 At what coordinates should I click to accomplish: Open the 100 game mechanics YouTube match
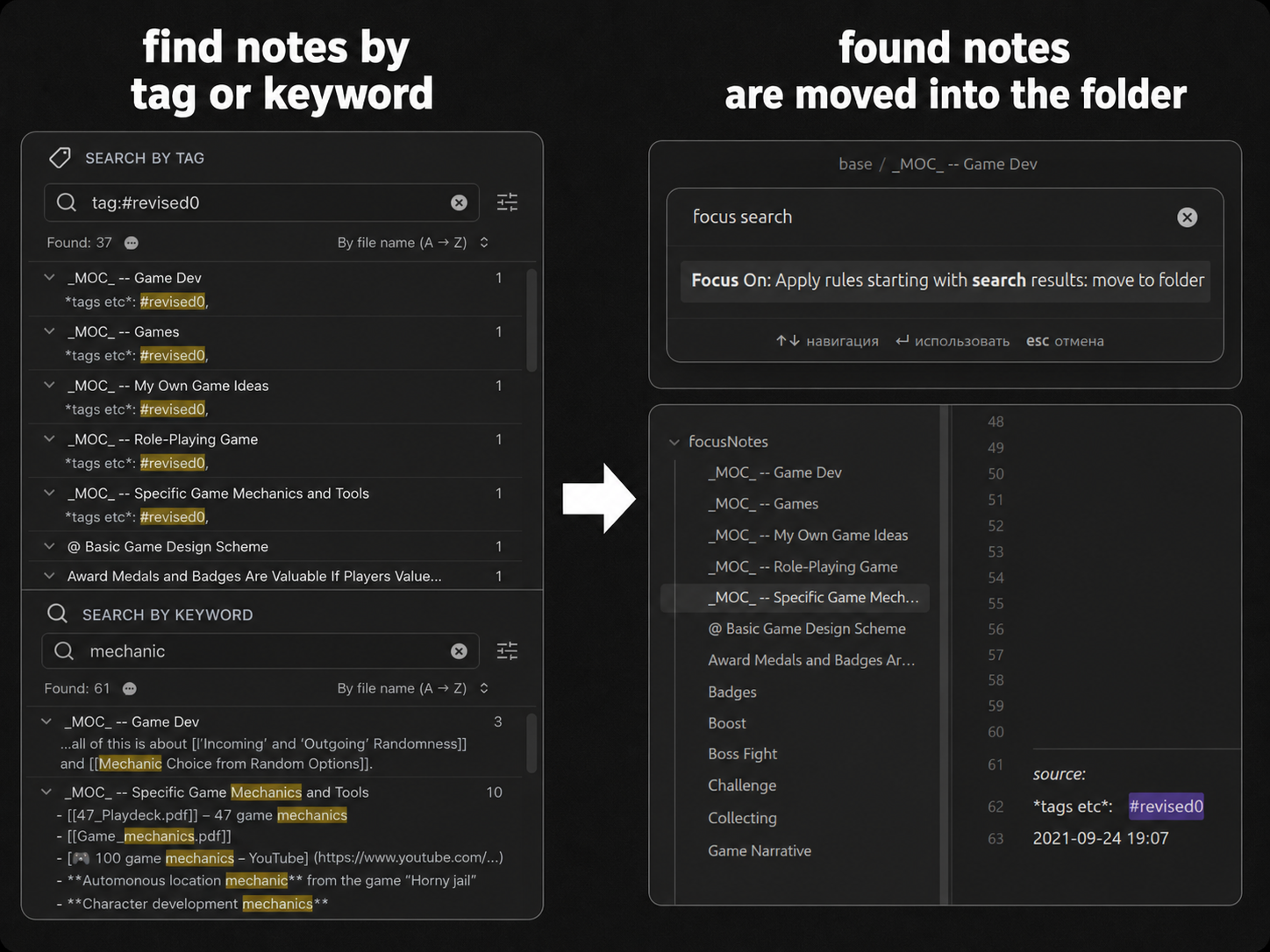(280, 858)
